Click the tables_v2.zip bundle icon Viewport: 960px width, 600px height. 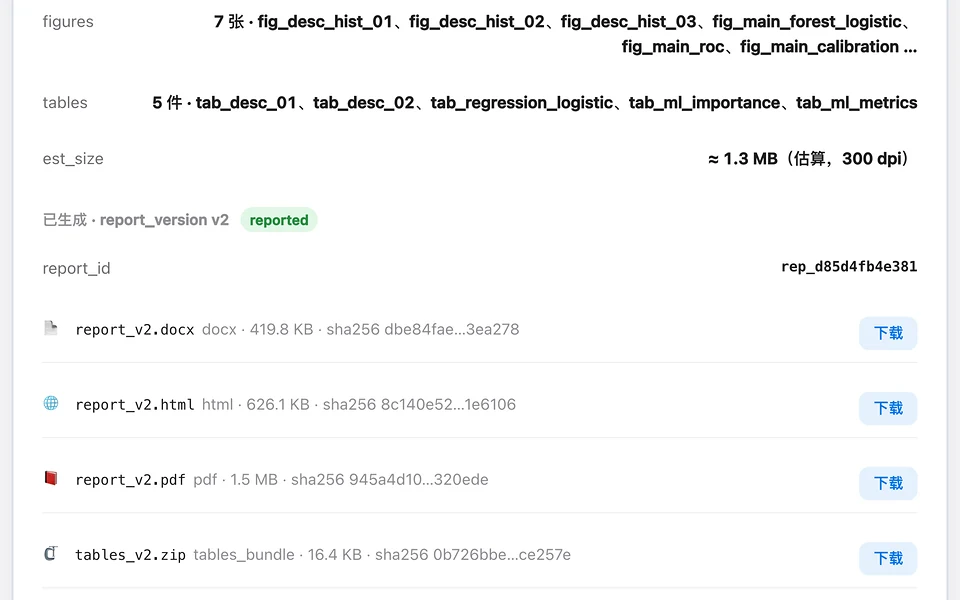(51, 553)
